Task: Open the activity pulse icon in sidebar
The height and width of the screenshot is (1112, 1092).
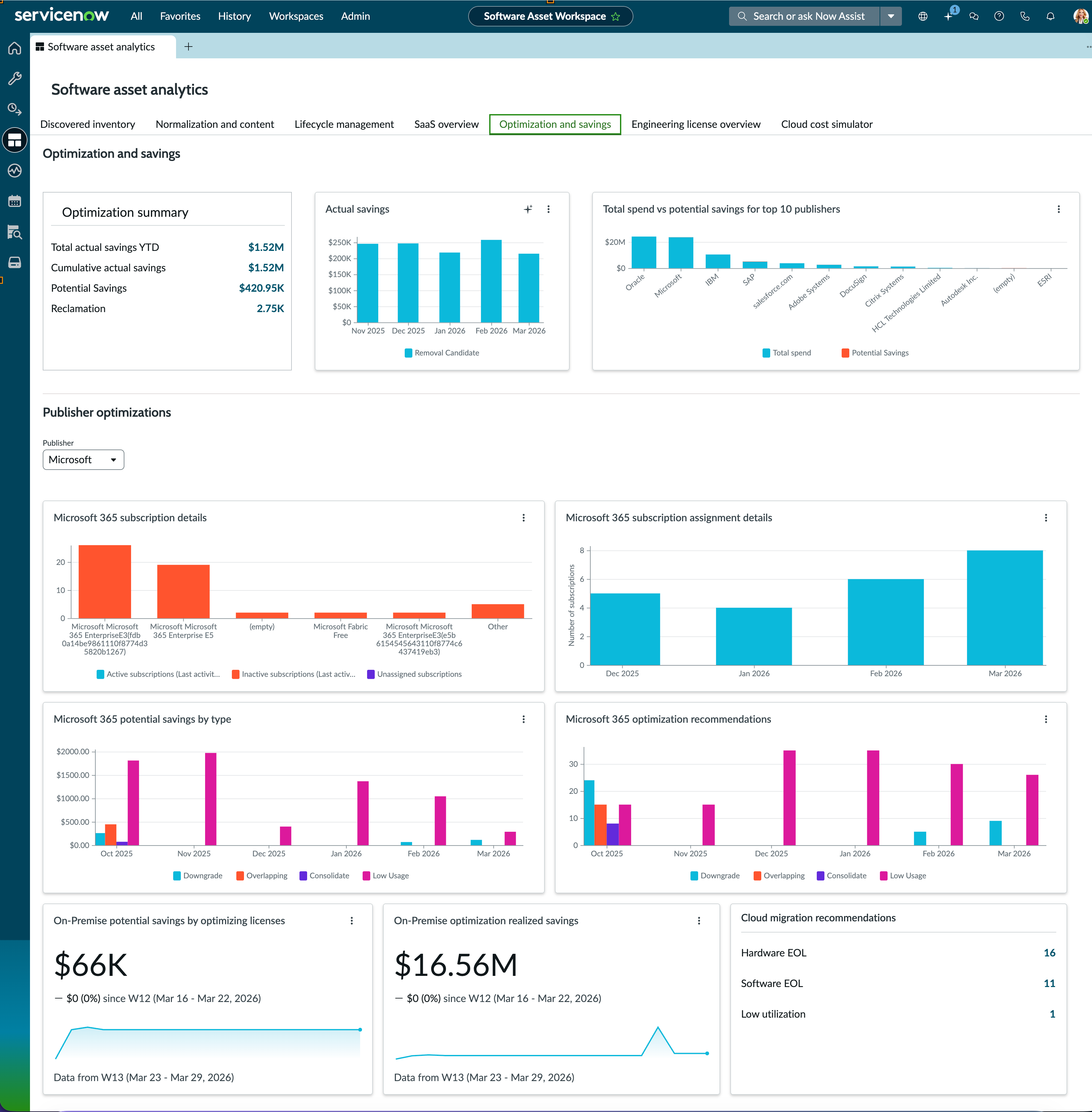Action: tap(15, 170)
